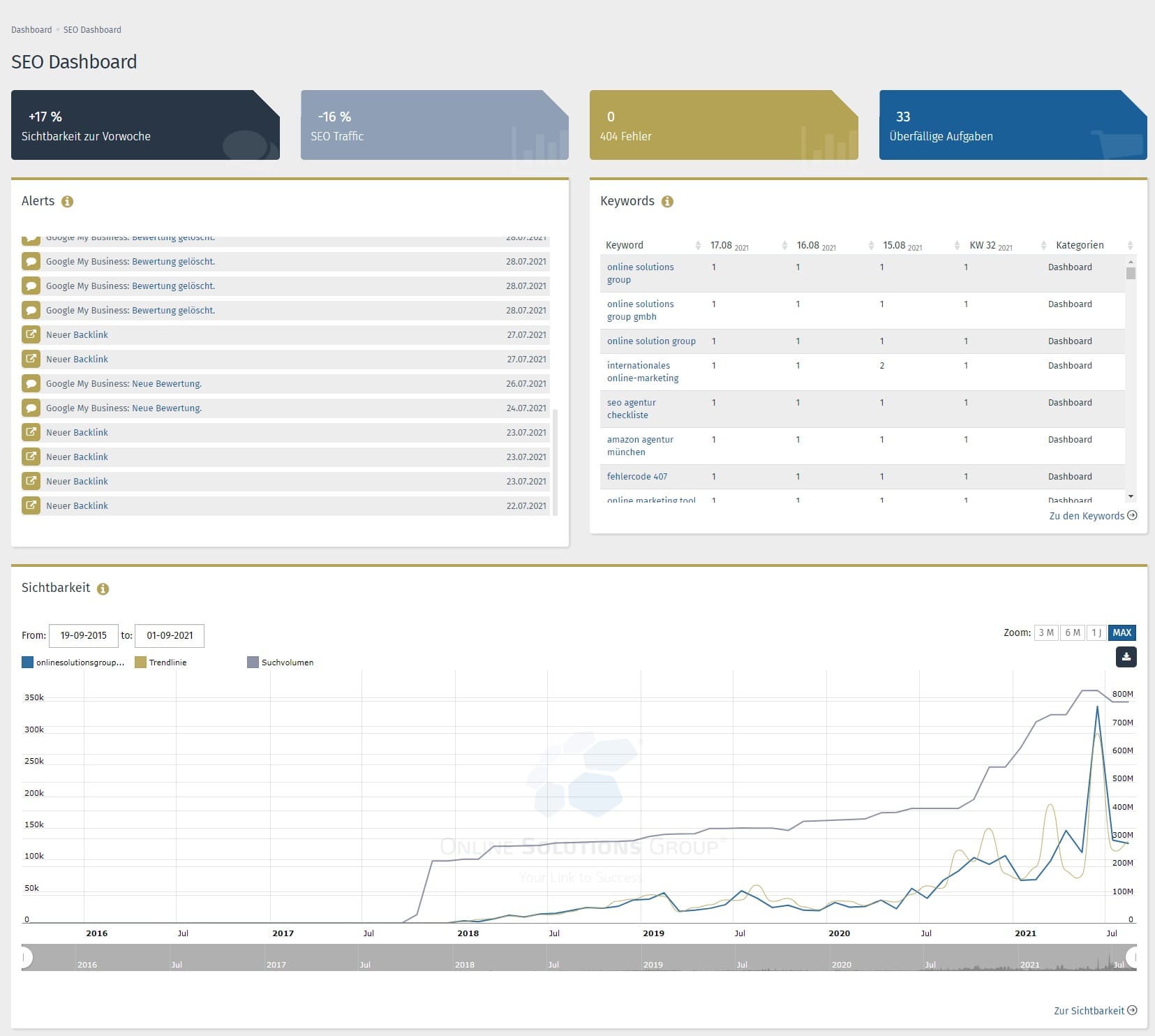The height and width of the screenshot is (1036, 1155).
Task: Go to Dashboard breadcrumb
Action: tap(31, 30)
